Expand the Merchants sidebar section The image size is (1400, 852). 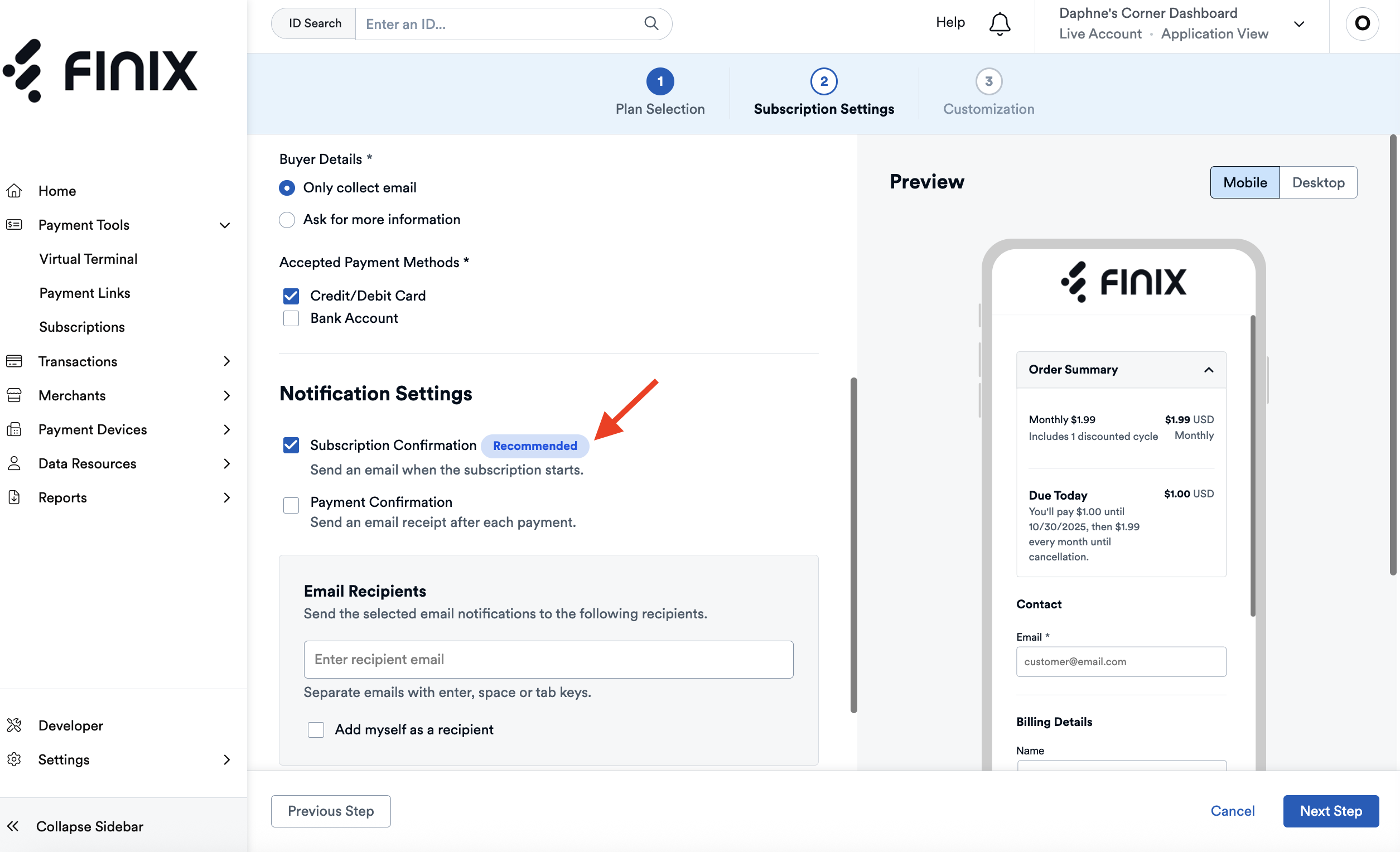tap(226, 395)
